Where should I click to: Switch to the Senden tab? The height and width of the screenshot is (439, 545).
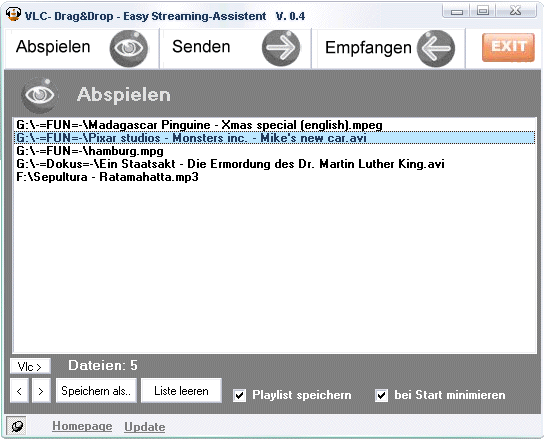(x=201, y=47)
